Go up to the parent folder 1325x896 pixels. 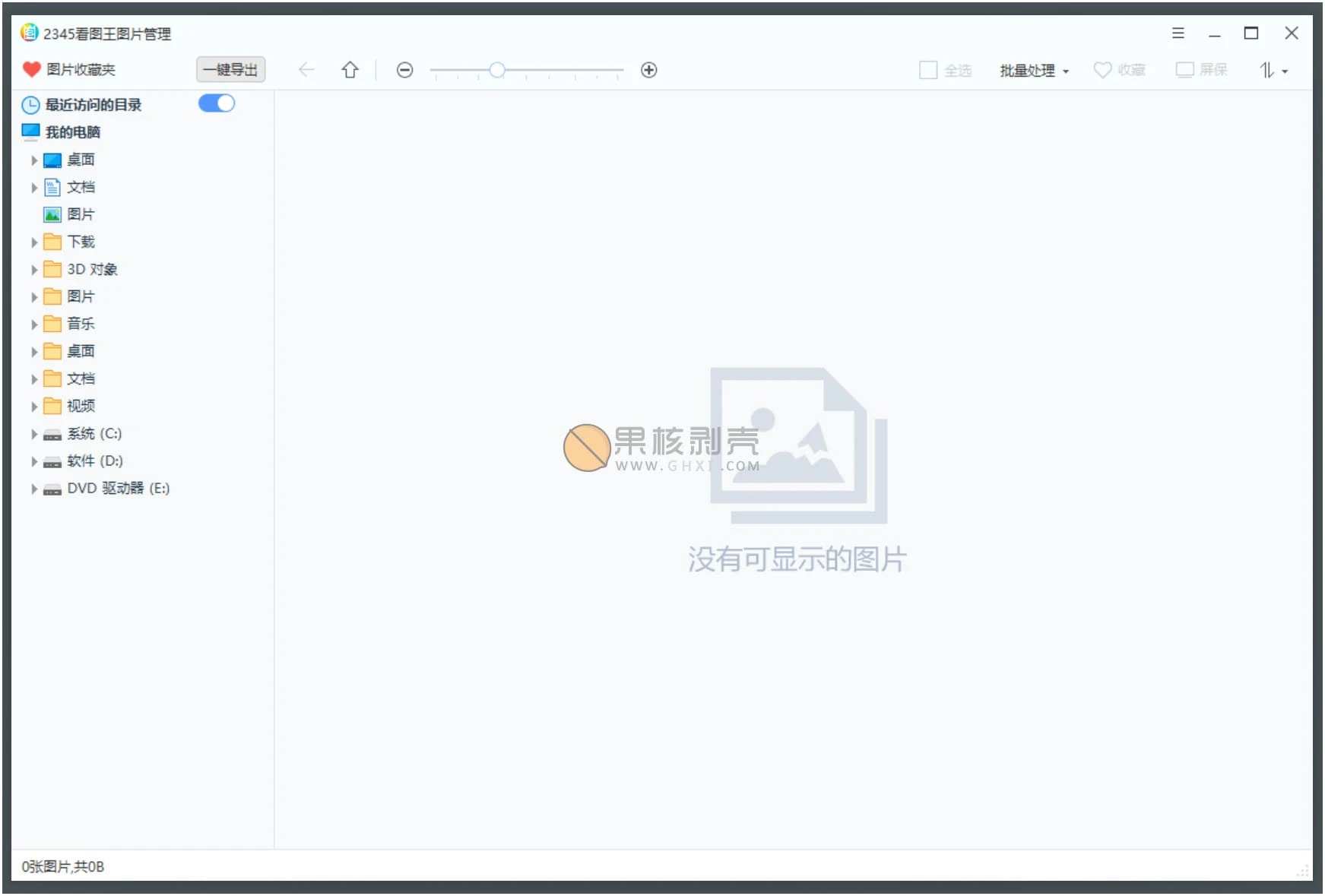pos(350,70)
